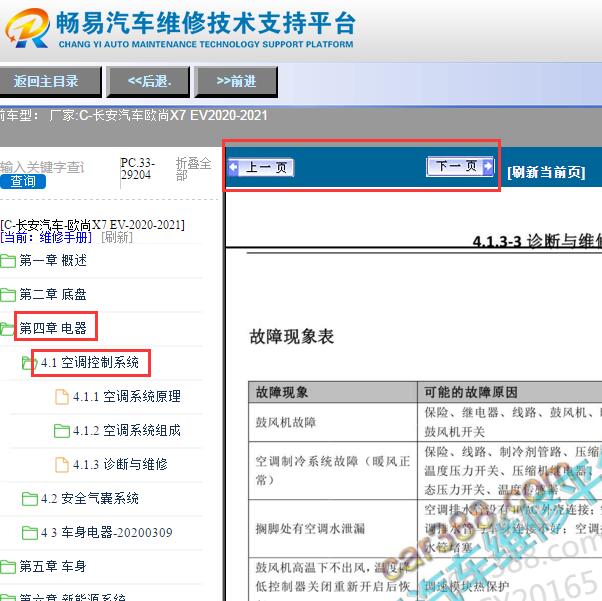
Task: Click the folder icon of 第二章 底盘
Action: point(8,295)
